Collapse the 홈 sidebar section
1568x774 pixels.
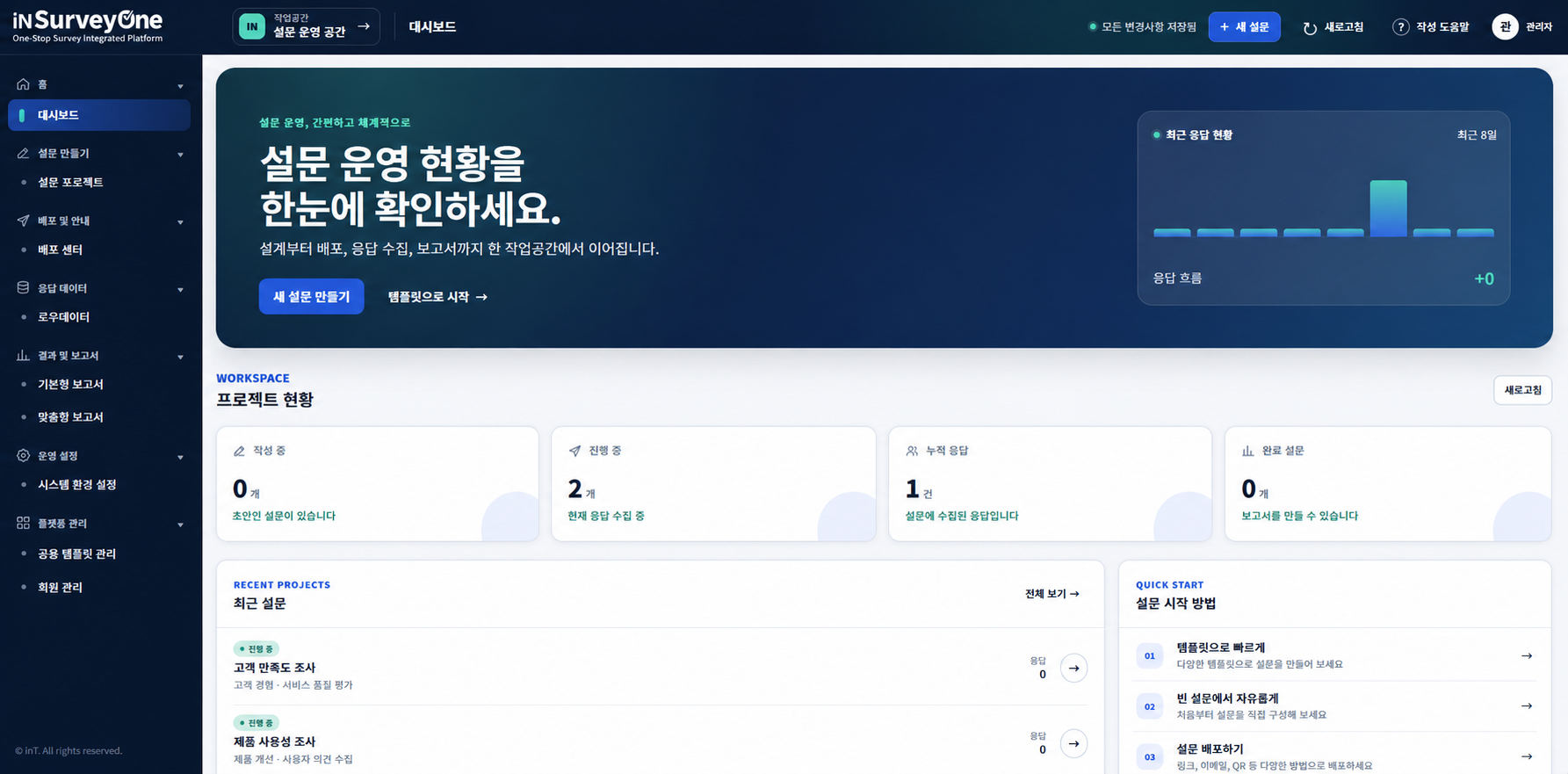(180, 86)
